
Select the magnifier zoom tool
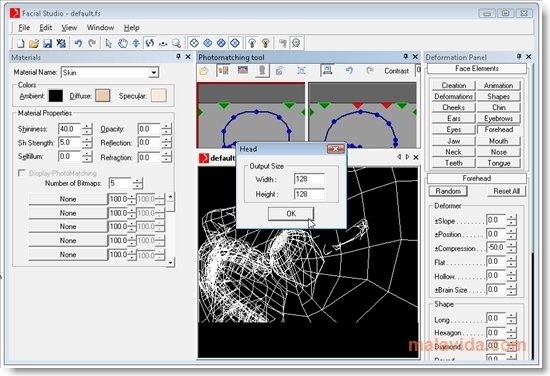coord(176,43)
